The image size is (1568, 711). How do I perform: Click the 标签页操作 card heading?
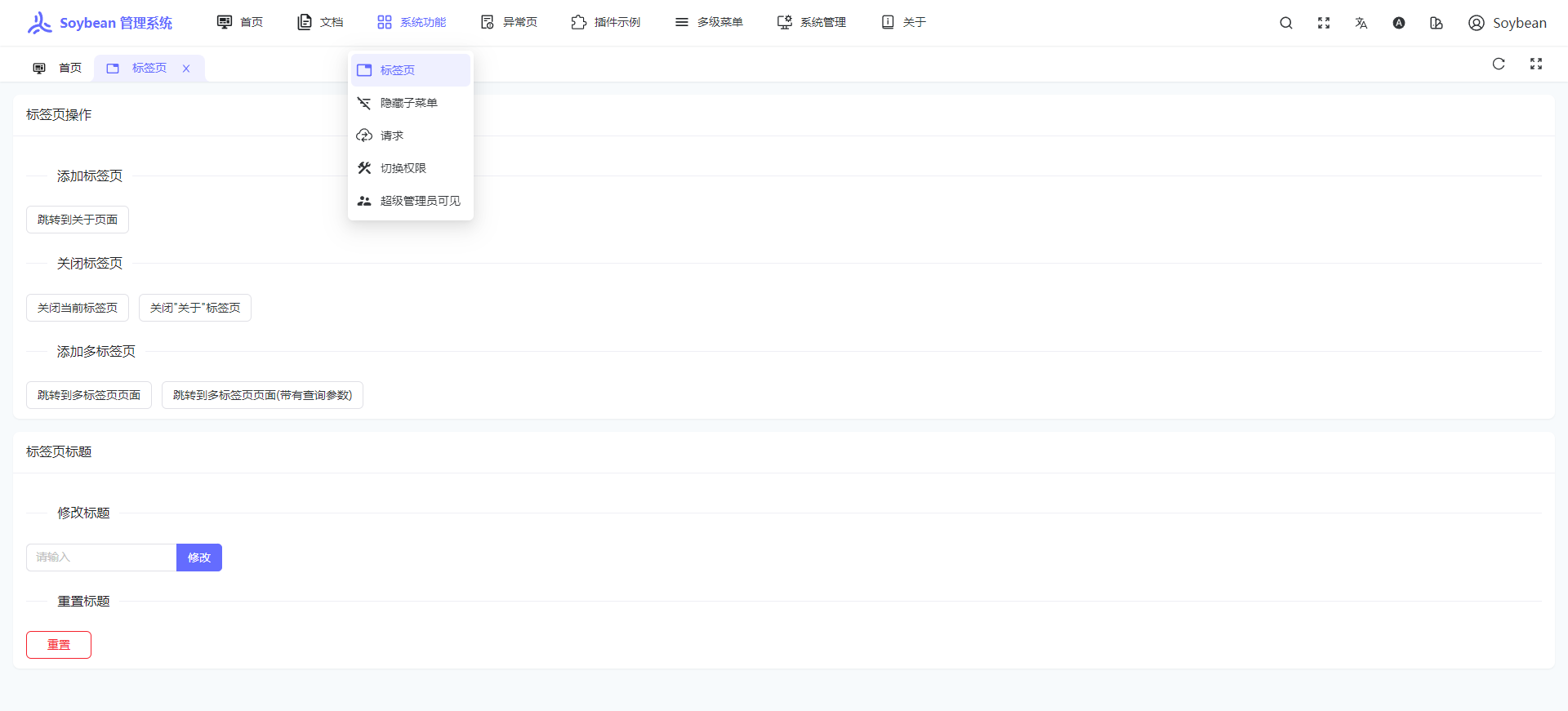59,115
